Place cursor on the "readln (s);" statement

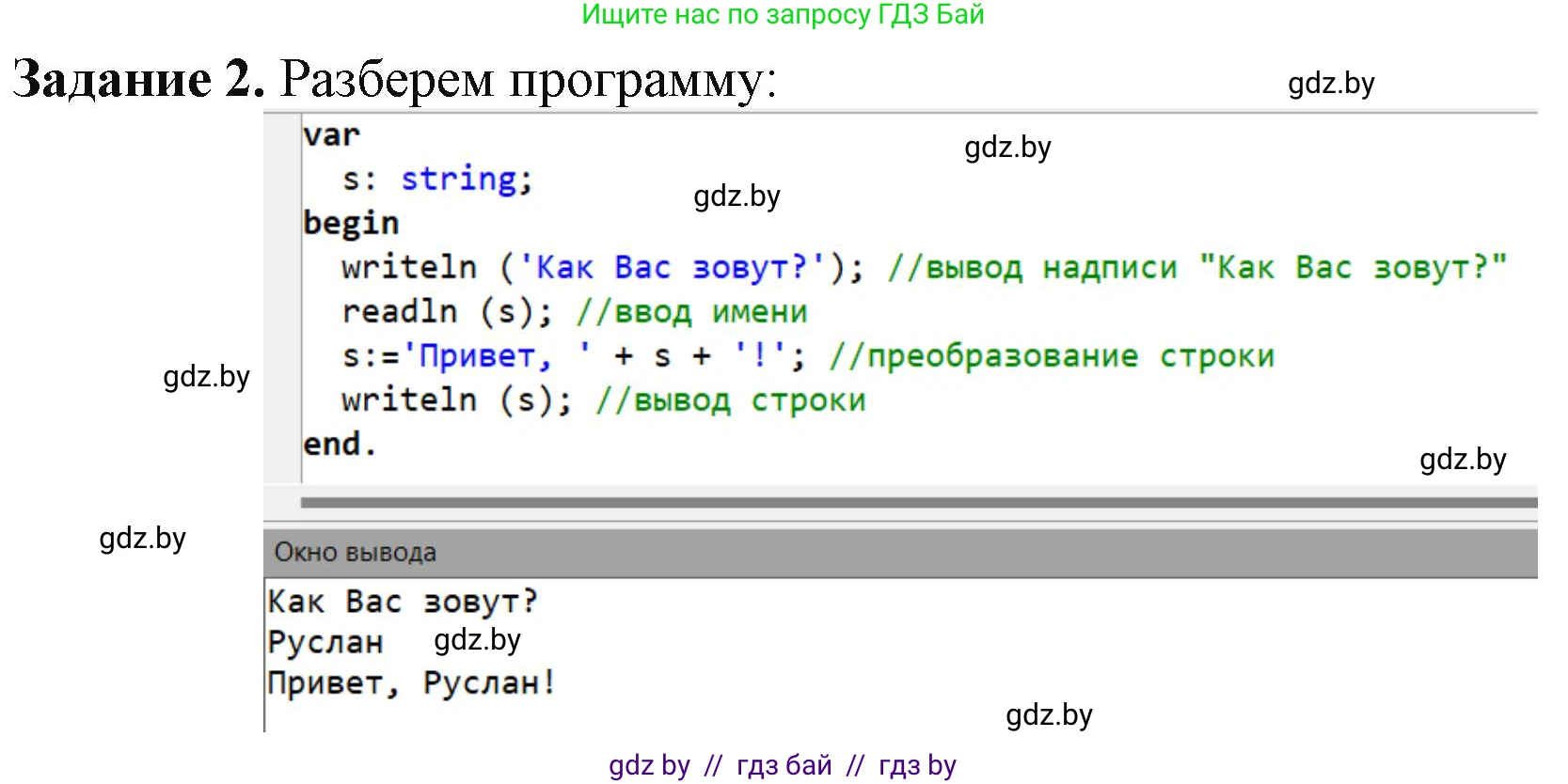pyautogui.click(x=447, y=312)
